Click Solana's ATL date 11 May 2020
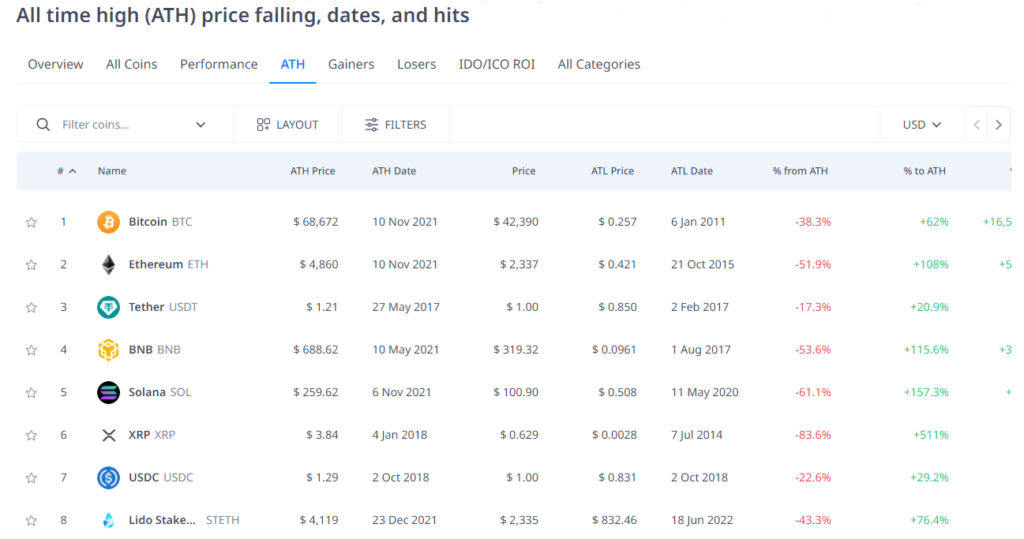 (x=705, y=392)
